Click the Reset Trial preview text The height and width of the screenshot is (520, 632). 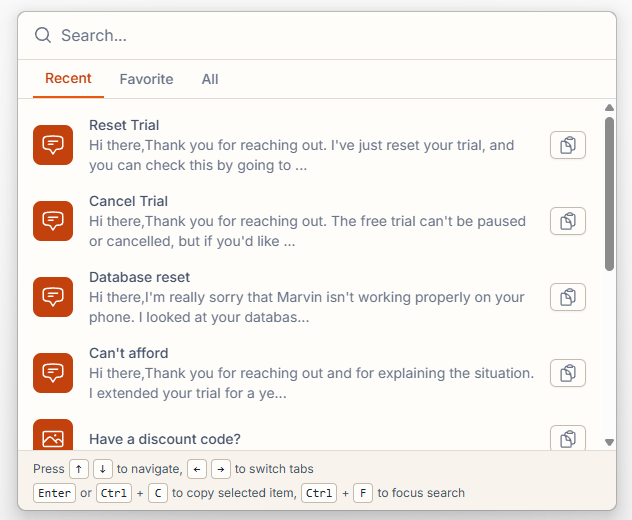301,155
